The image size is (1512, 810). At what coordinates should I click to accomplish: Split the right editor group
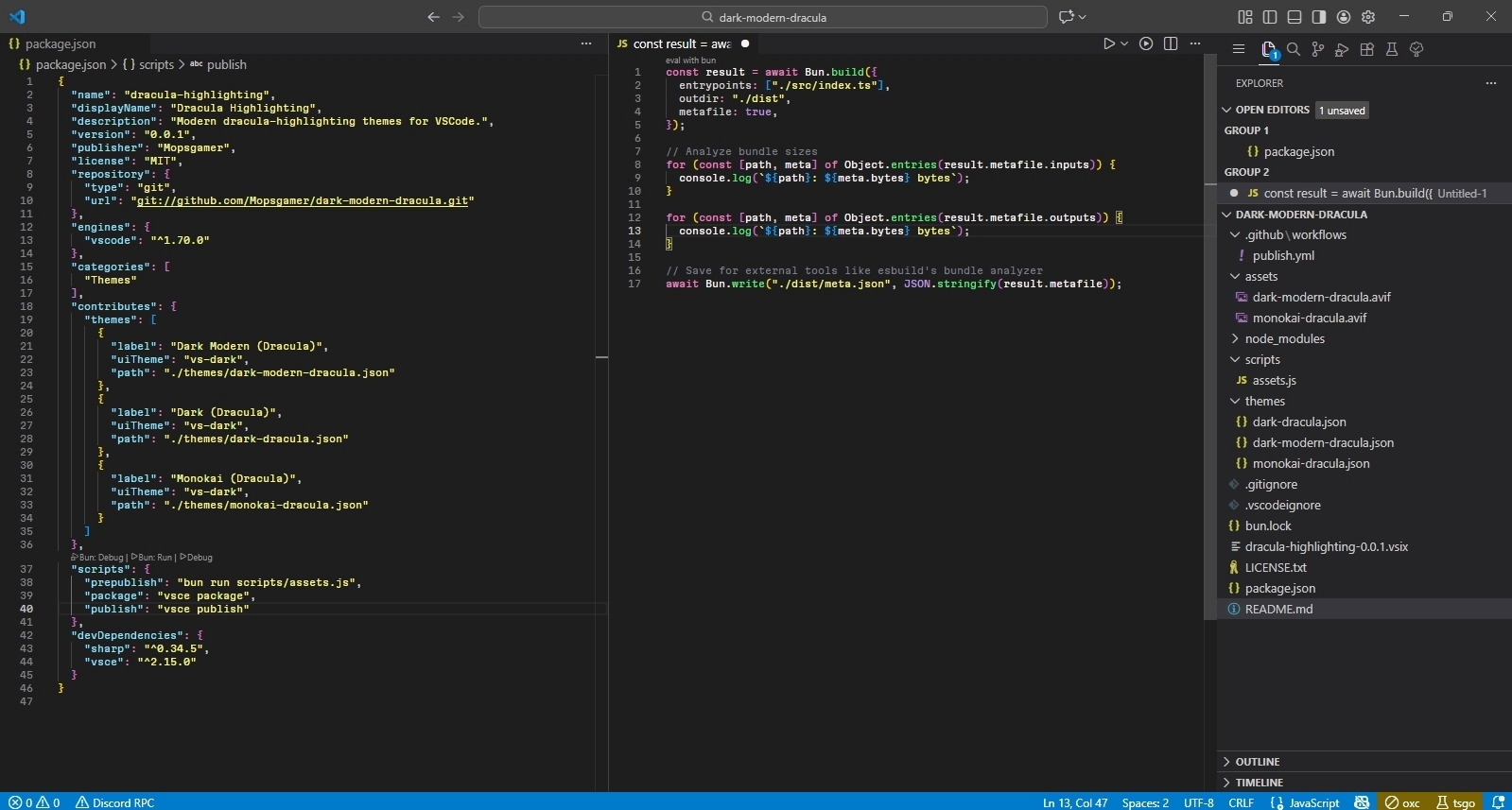pyautogui.click(x=1171, y=43)
